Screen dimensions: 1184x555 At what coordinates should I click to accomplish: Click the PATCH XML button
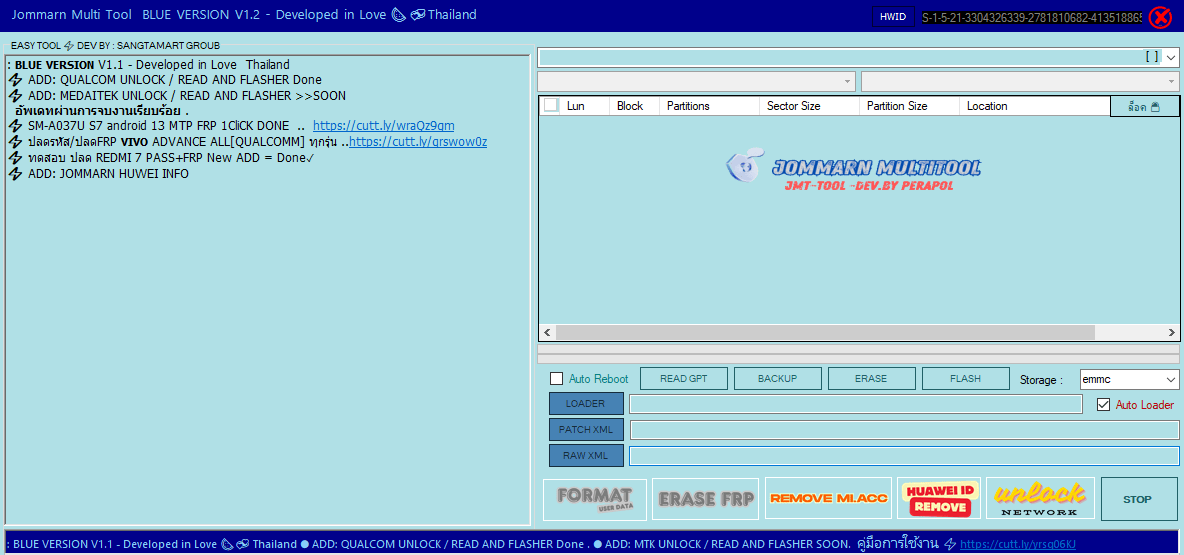586,430
